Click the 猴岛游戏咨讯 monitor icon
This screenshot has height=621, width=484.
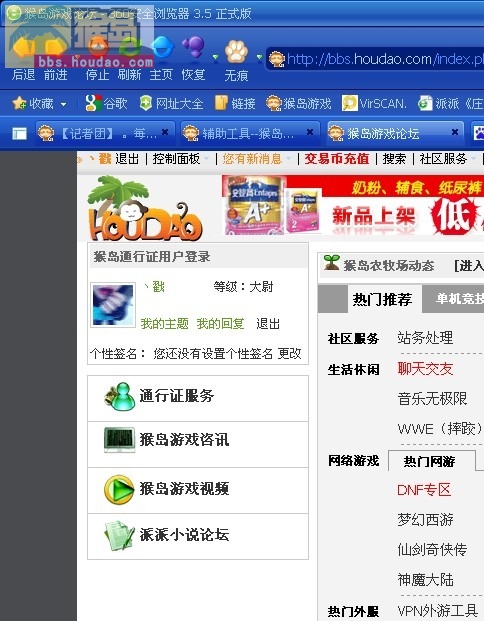coord(119,440)
